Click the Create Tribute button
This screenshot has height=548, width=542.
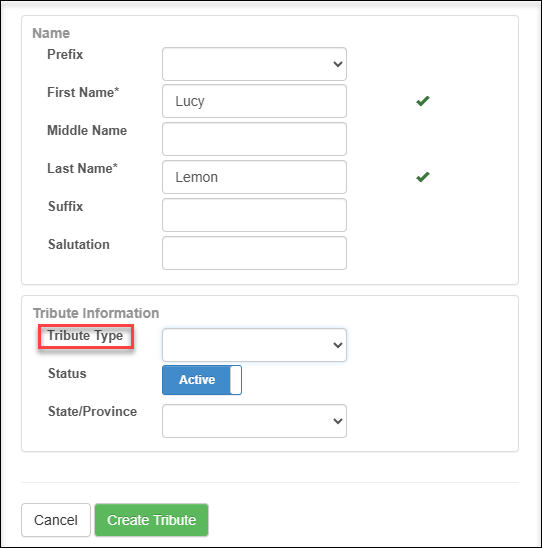click(151, 520)
